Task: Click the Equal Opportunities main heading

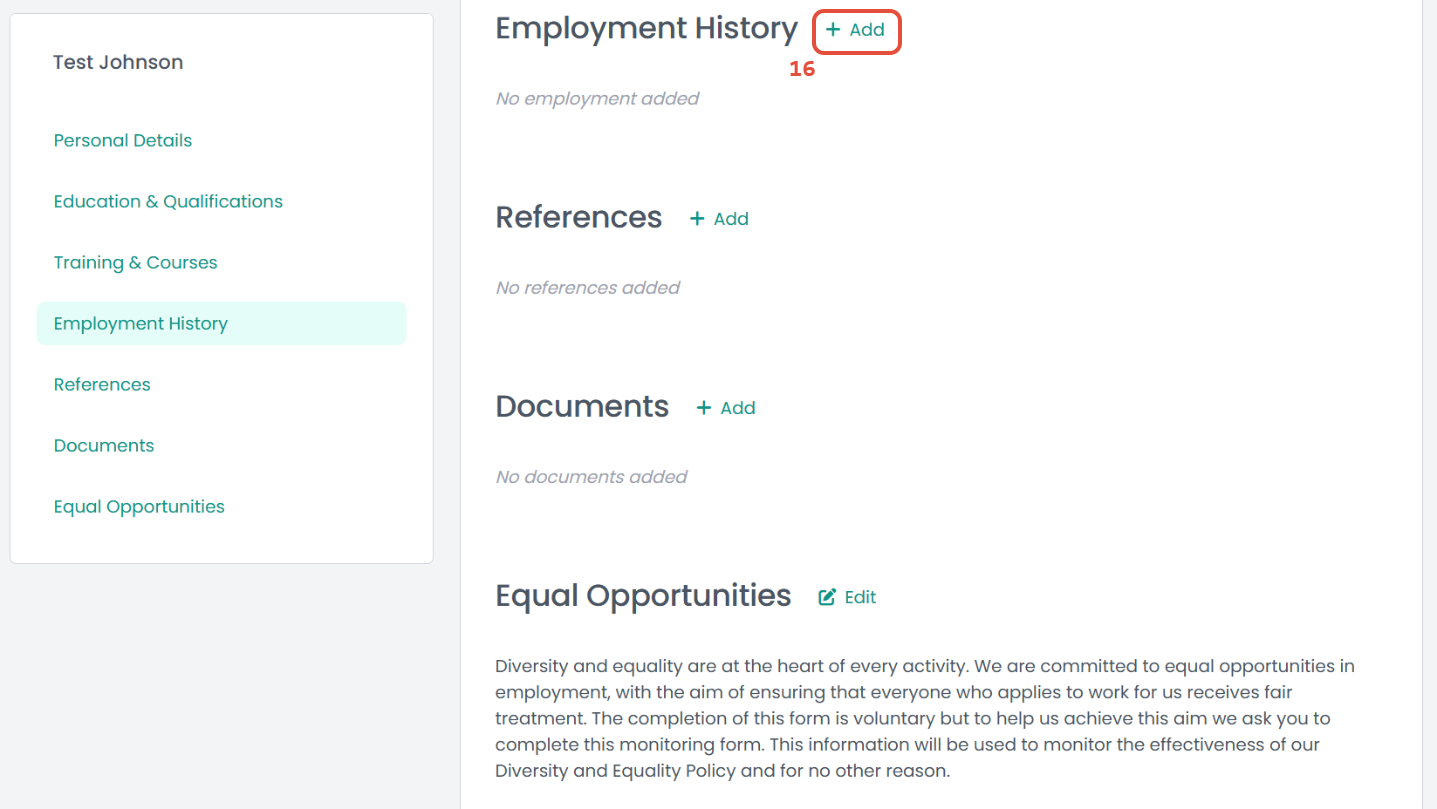Action: [x=643, y=595]
